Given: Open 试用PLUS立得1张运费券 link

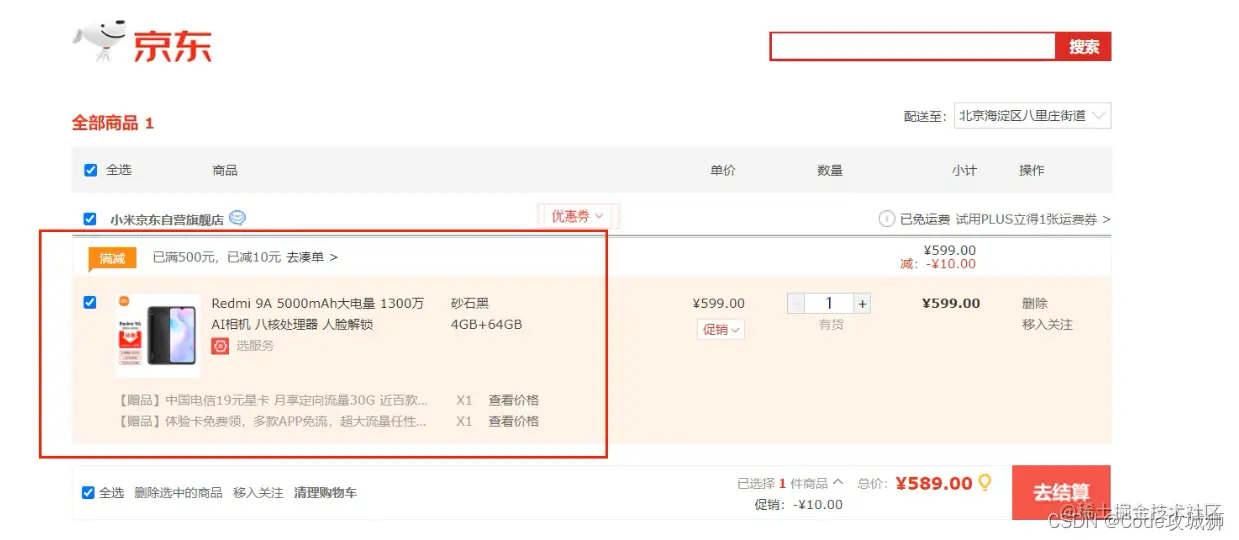Looking at the screenshot, I should coord(1033,219).
